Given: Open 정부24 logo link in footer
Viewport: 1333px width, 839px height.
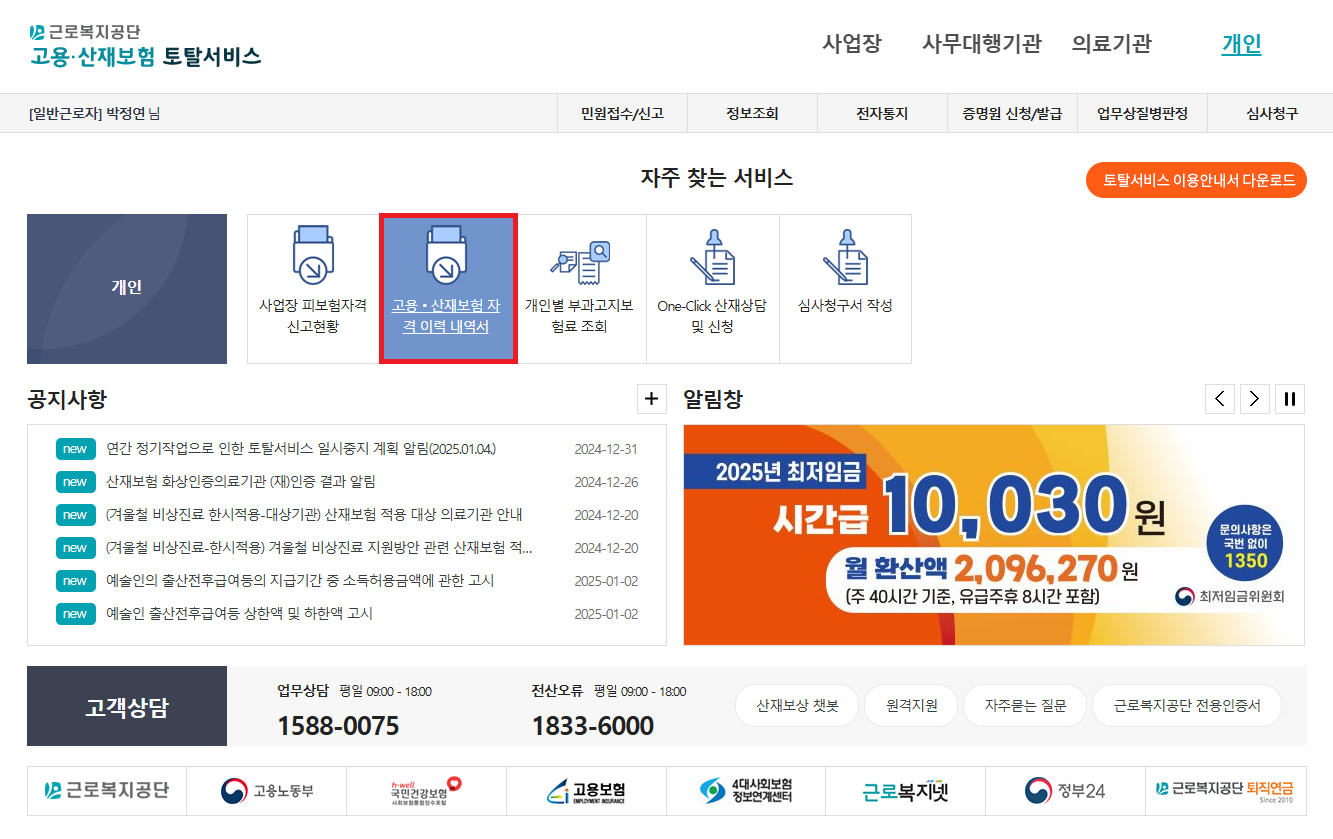Looking at the screenshot, I should (x=1065, y=791).
